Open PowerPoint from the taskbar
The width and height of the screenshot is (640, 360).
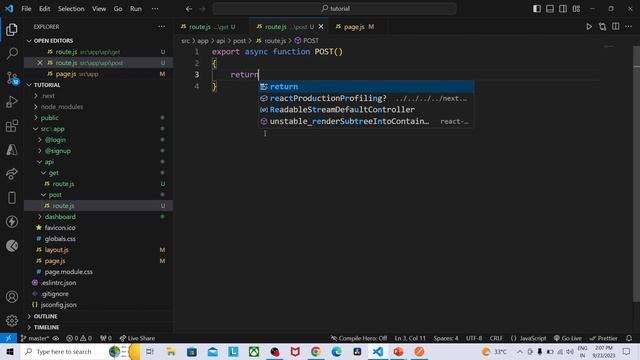tap(398, 351)
